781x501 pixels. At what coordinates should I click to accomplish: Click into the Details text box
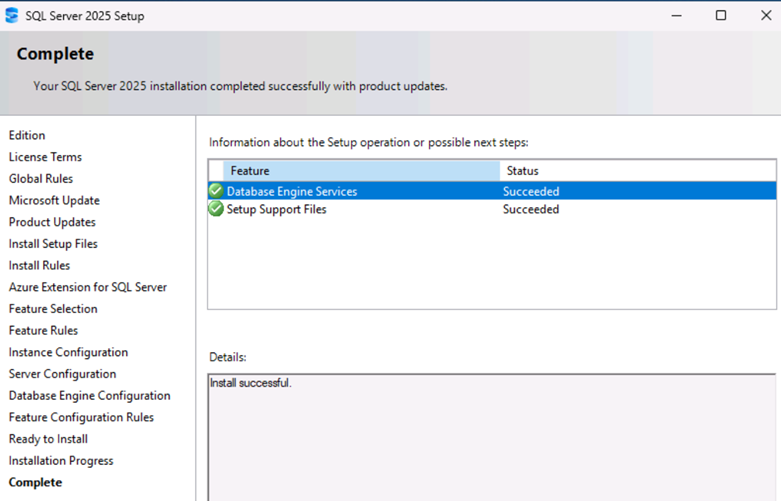492,438
